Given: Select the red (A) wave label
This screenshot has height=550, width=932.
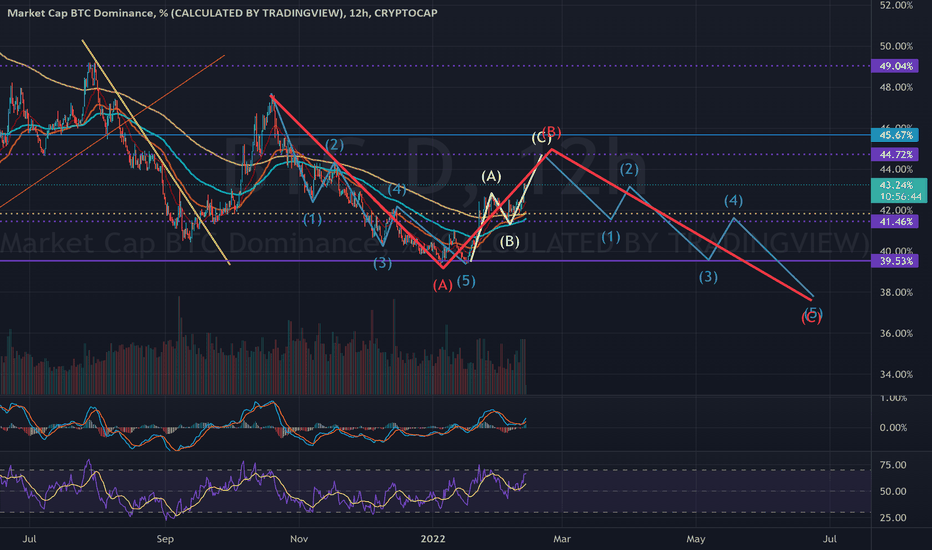Looking at the screenshot, I should coord(442,285).
